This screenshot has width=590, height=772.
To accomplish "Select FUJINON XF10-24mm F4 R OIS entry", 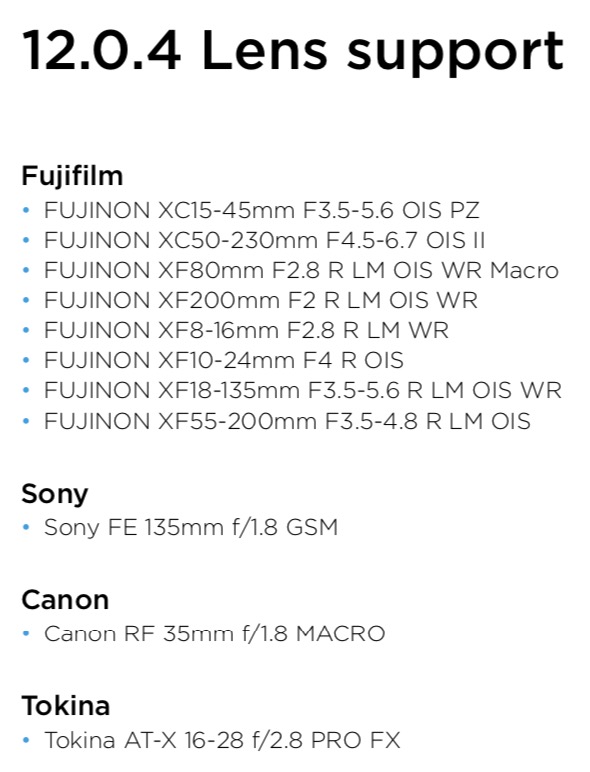I will (x=224, y=360).
